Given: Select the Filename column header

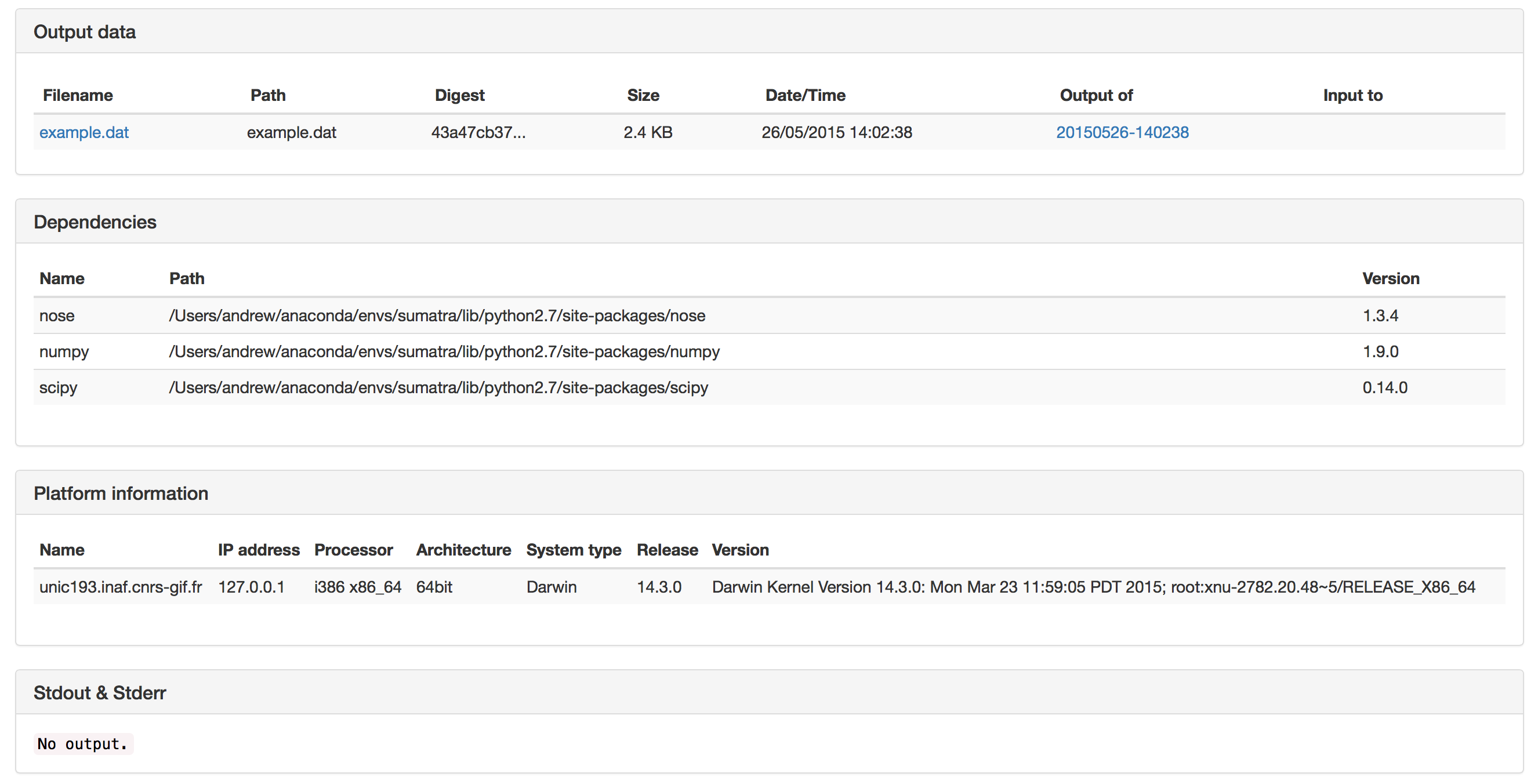Looking at the screenshot, I should 78,95.
